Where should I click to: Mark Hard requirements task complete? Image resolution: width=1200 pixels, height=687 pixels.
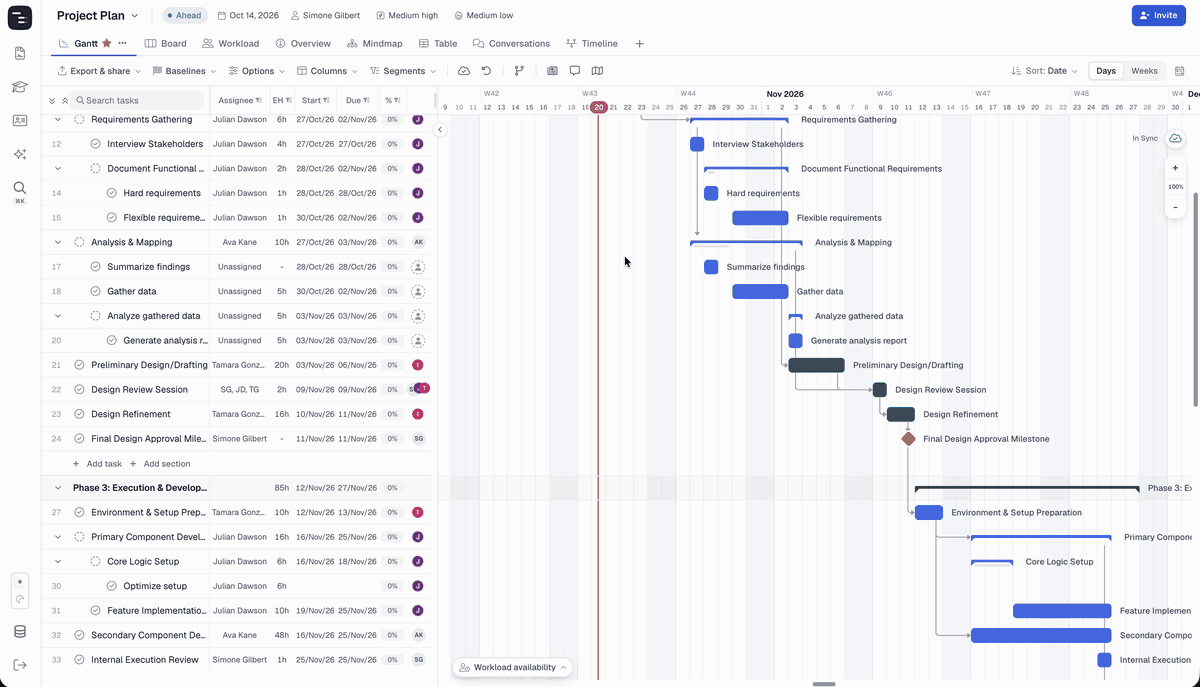click(112, 193)
